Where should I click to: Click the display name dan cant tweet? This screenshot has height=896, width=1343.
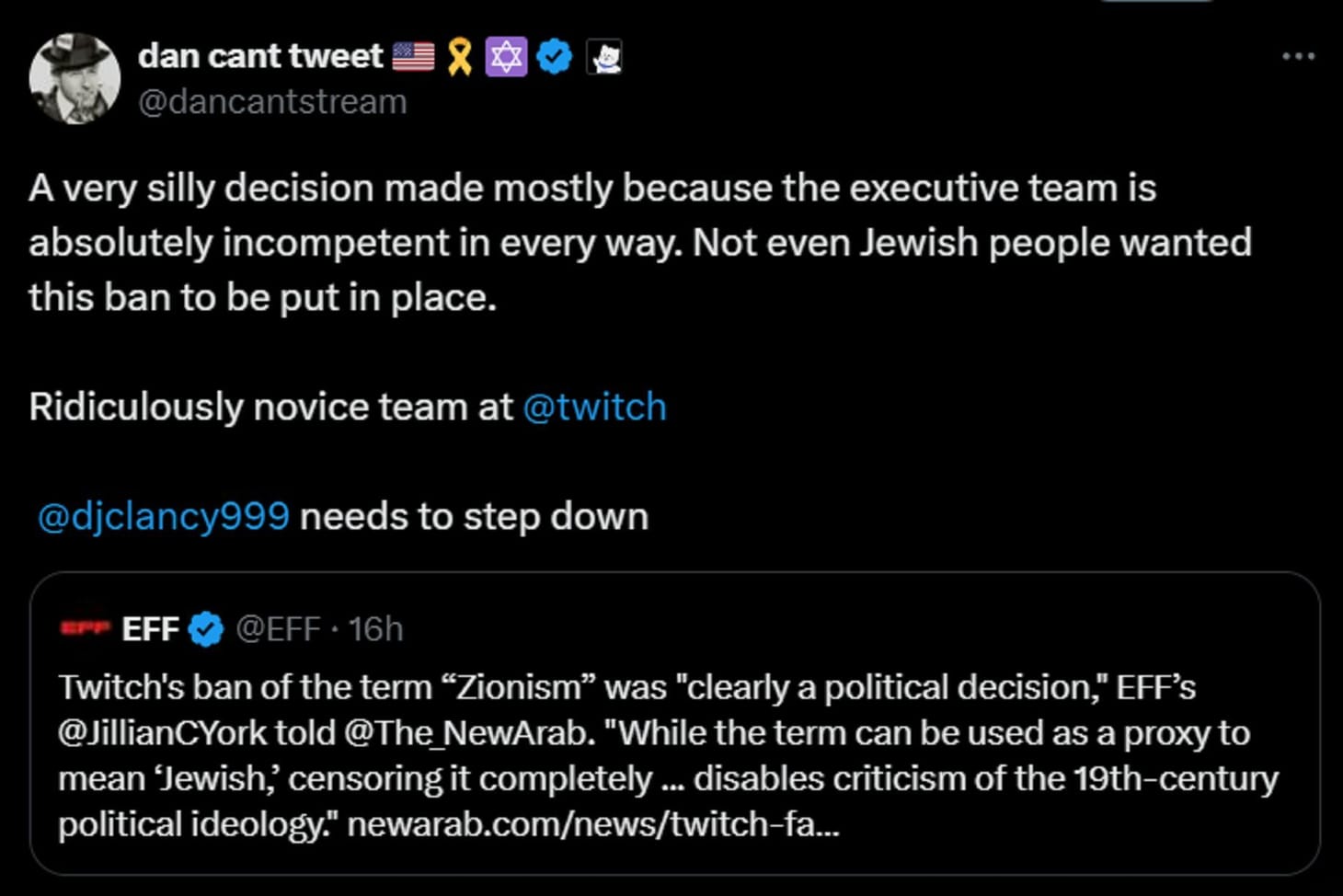click(260, 55)
